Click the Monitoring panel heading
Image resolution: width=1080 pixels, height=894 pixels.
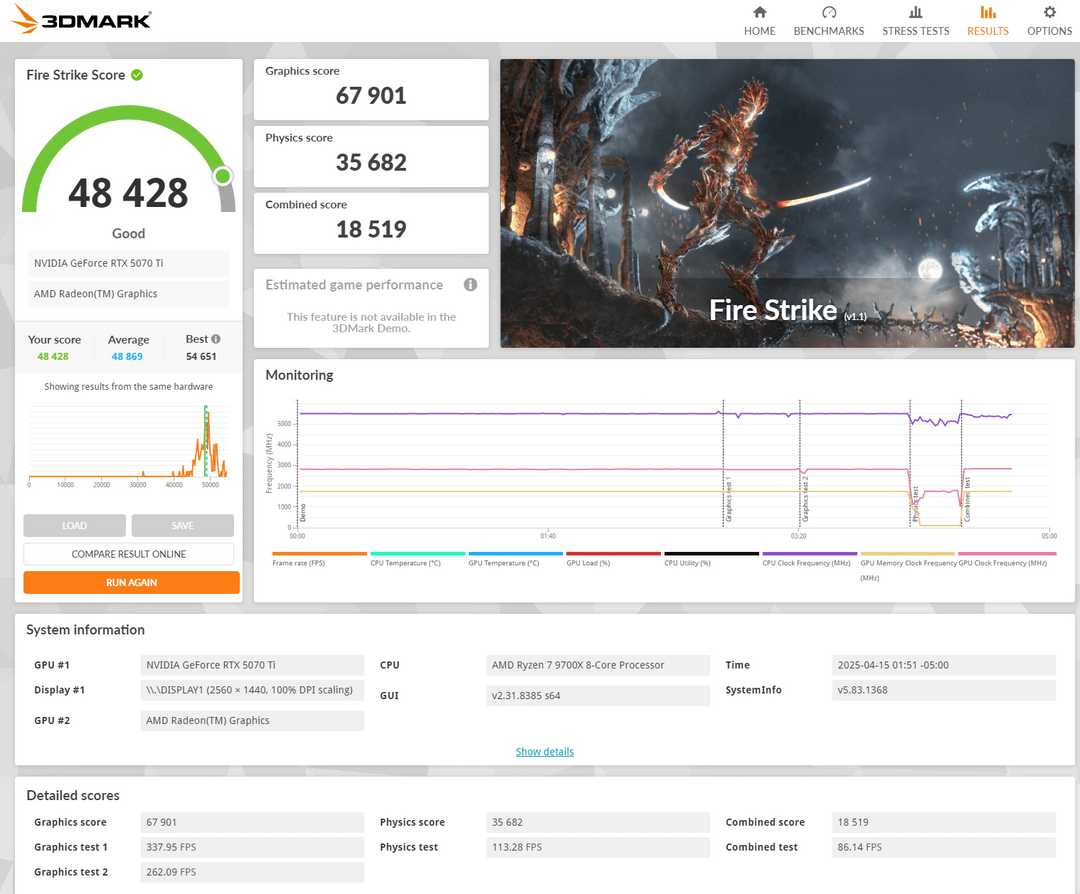[299, 375]
